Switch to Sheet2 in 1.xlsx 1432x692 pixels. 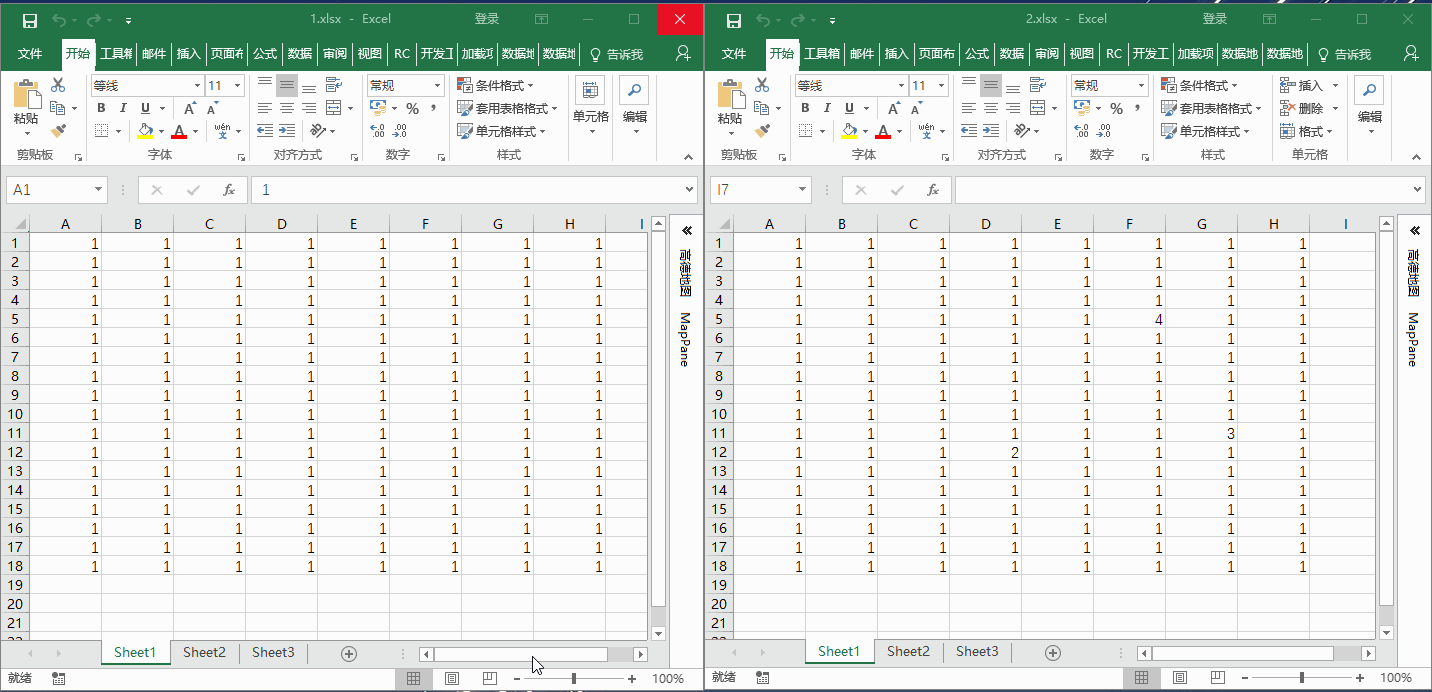[x=204, y=652]
